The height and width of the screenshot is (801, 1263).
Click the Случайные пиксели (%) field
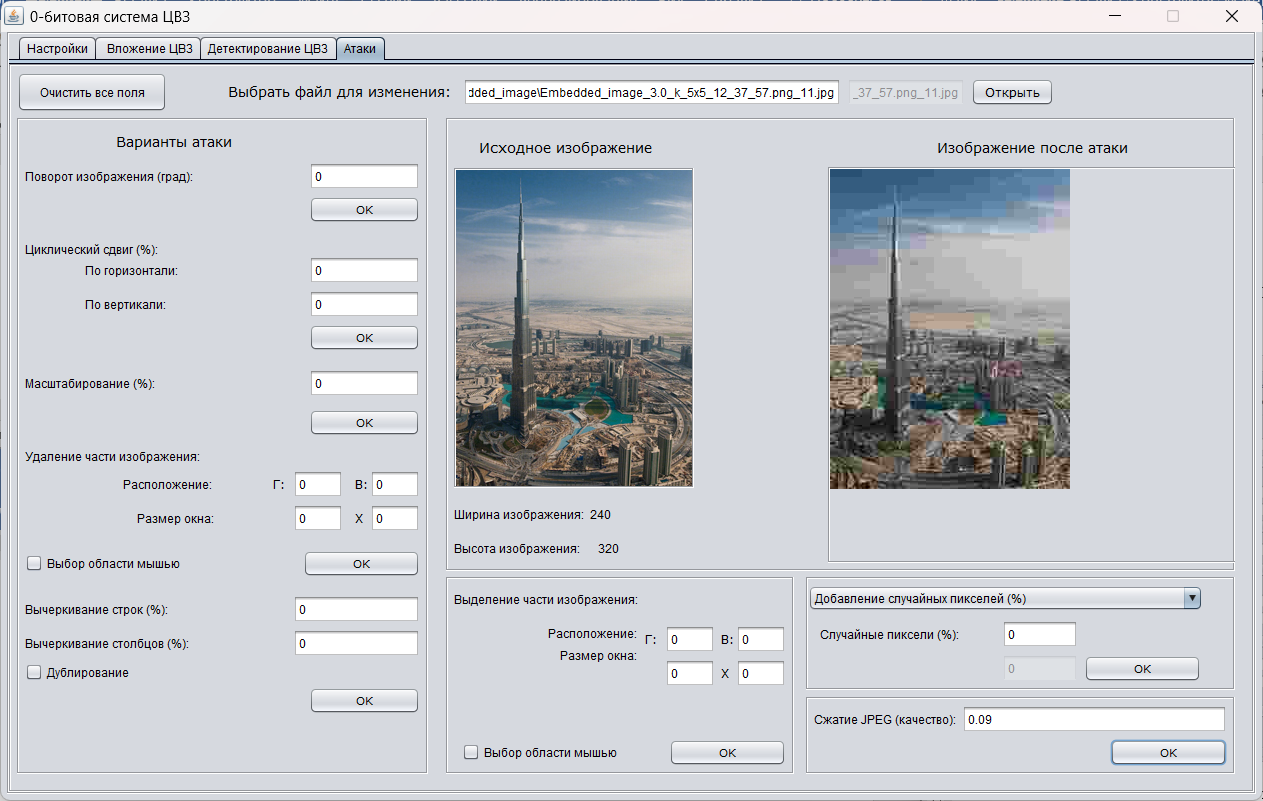1040,635
